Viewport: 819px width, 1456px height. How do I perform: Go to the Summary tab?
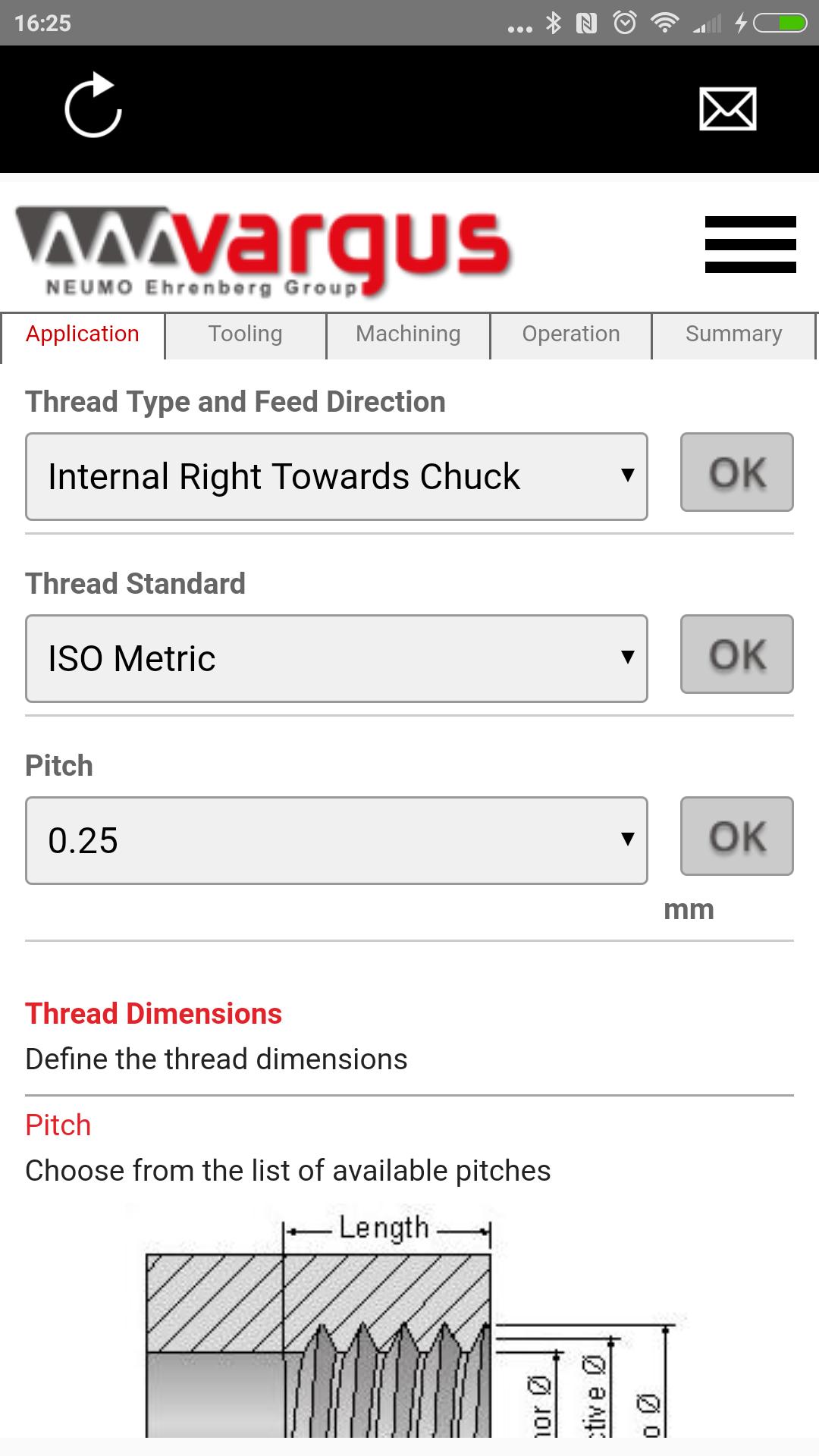[x=733, y=335]
